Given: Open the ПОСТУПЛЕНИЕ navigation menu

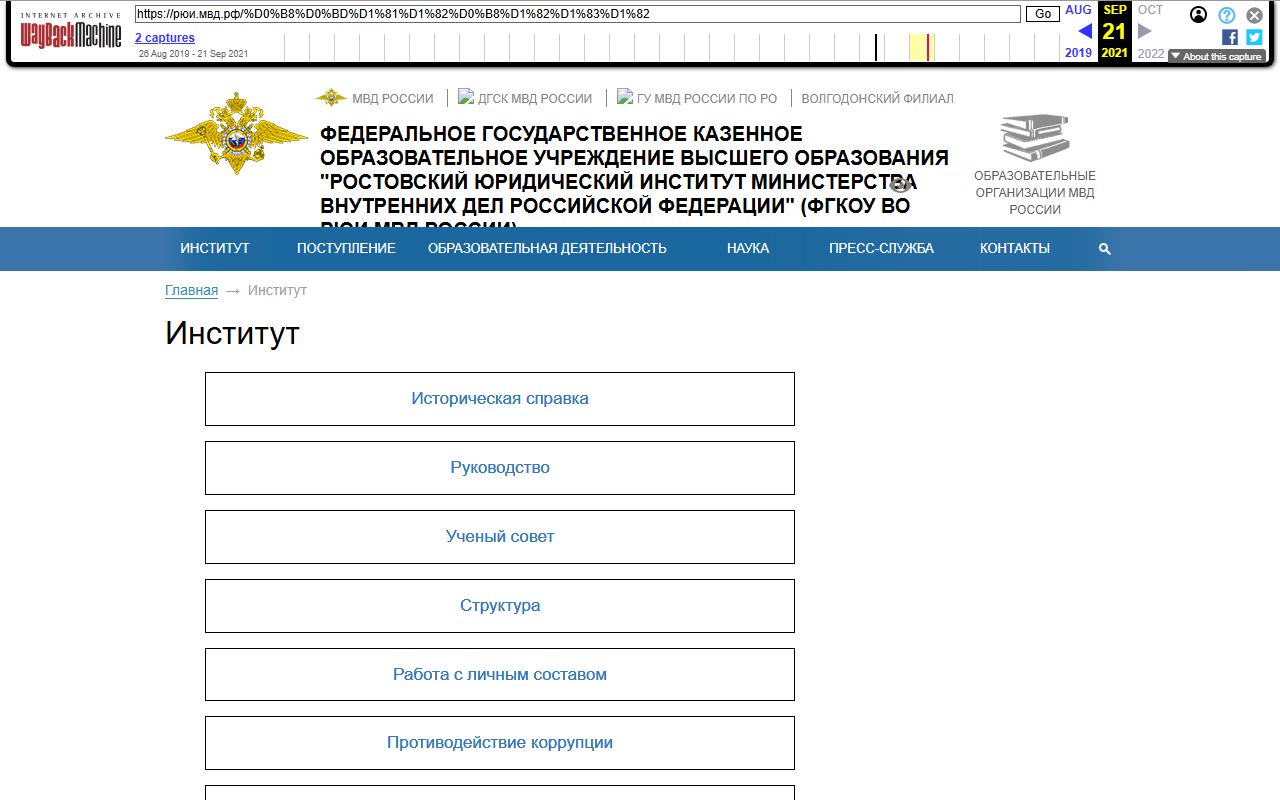Looking at the screenshot, I should 346,249.
